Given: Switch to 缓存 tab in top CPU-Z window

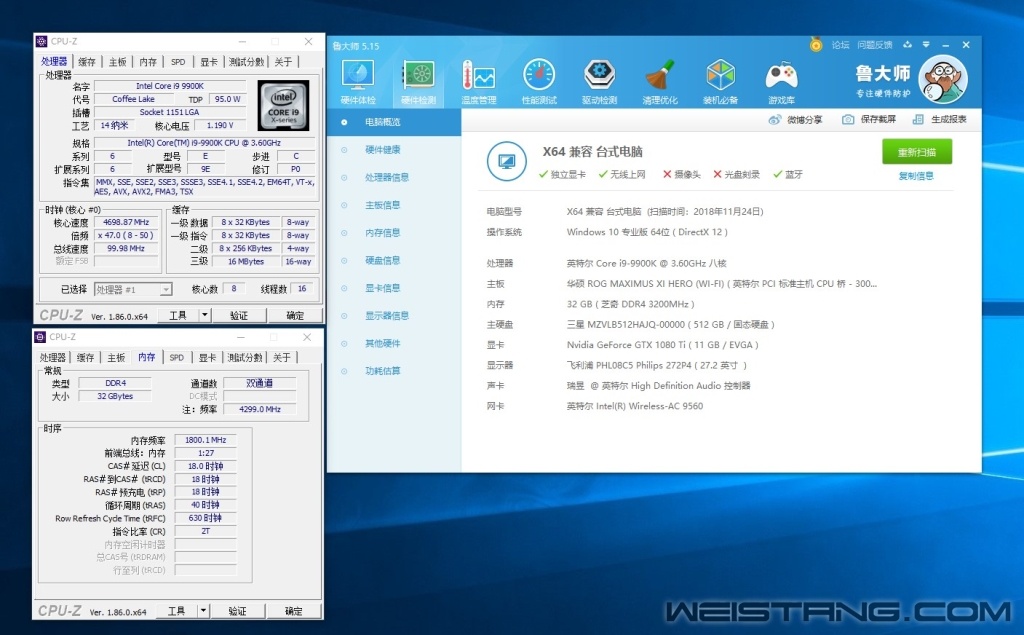Looking at the screenshot, I should (87, 62).
